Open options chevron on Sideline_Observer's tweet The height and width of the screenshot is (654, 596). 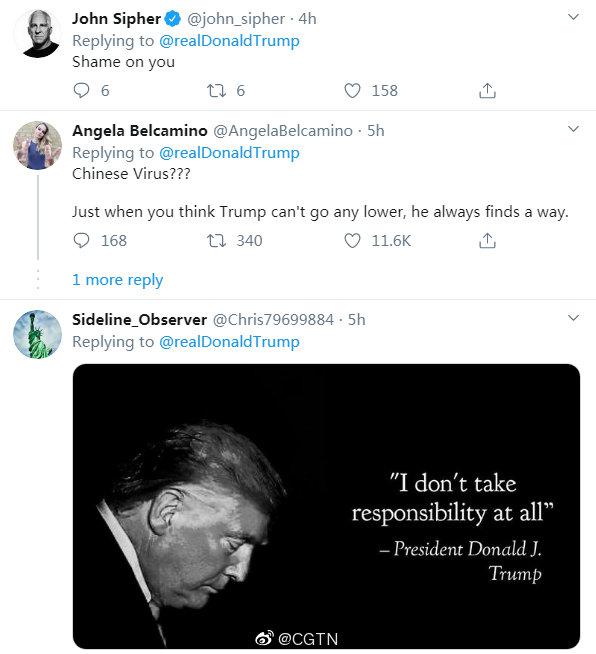[x=573, y=318]
